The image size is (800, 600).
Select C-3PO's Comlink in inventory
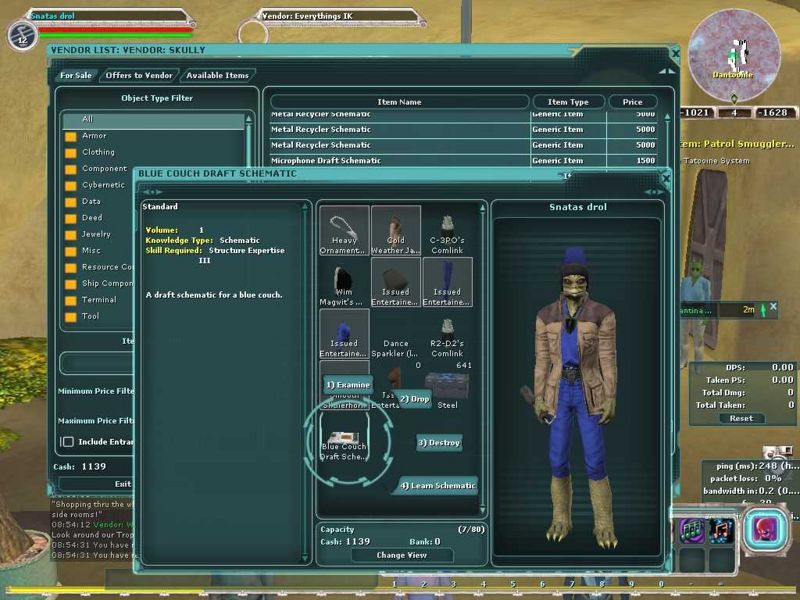click(447, 230)
